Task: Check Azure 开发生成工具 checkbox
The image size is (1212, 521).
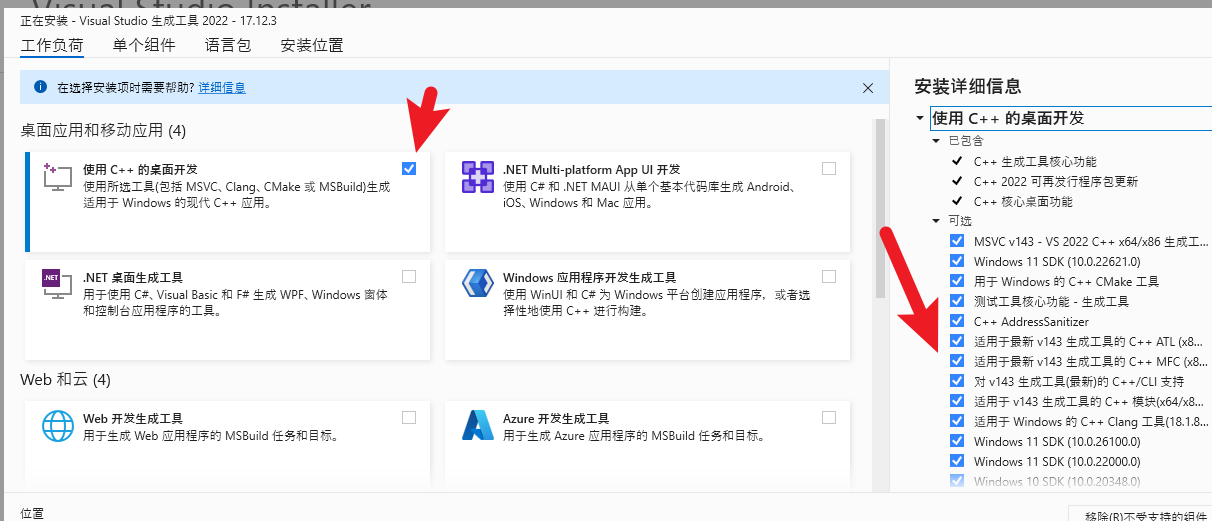Action: pos(828,417)
